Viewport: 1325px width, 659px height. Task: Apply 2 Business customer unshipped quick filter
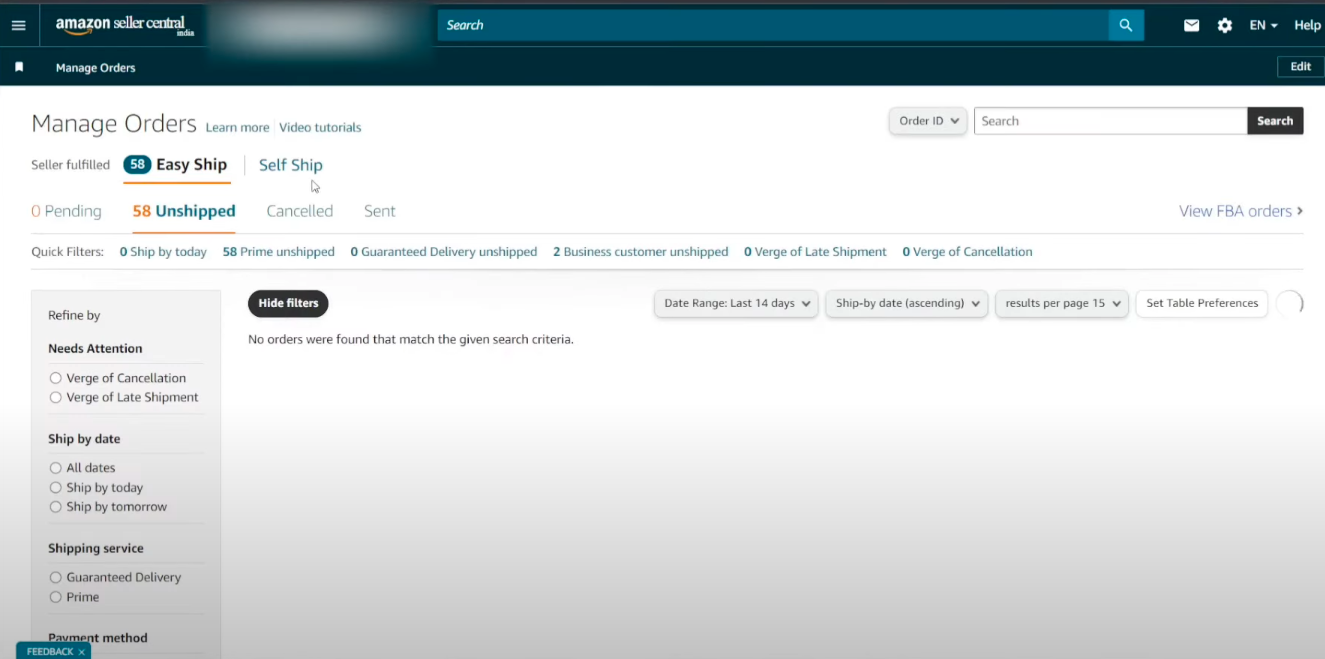641,252
